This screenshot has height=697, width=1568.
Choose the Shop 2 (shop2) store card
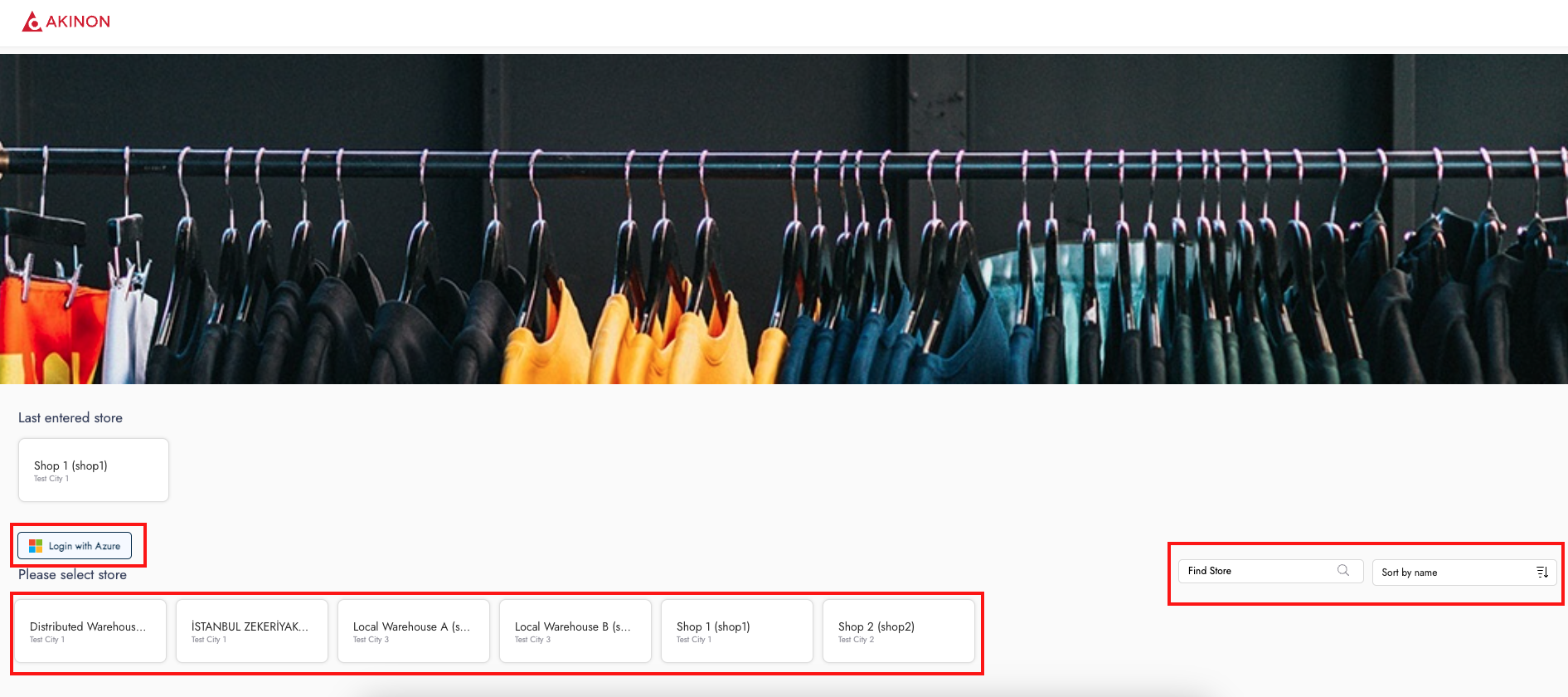click(898, 631)
